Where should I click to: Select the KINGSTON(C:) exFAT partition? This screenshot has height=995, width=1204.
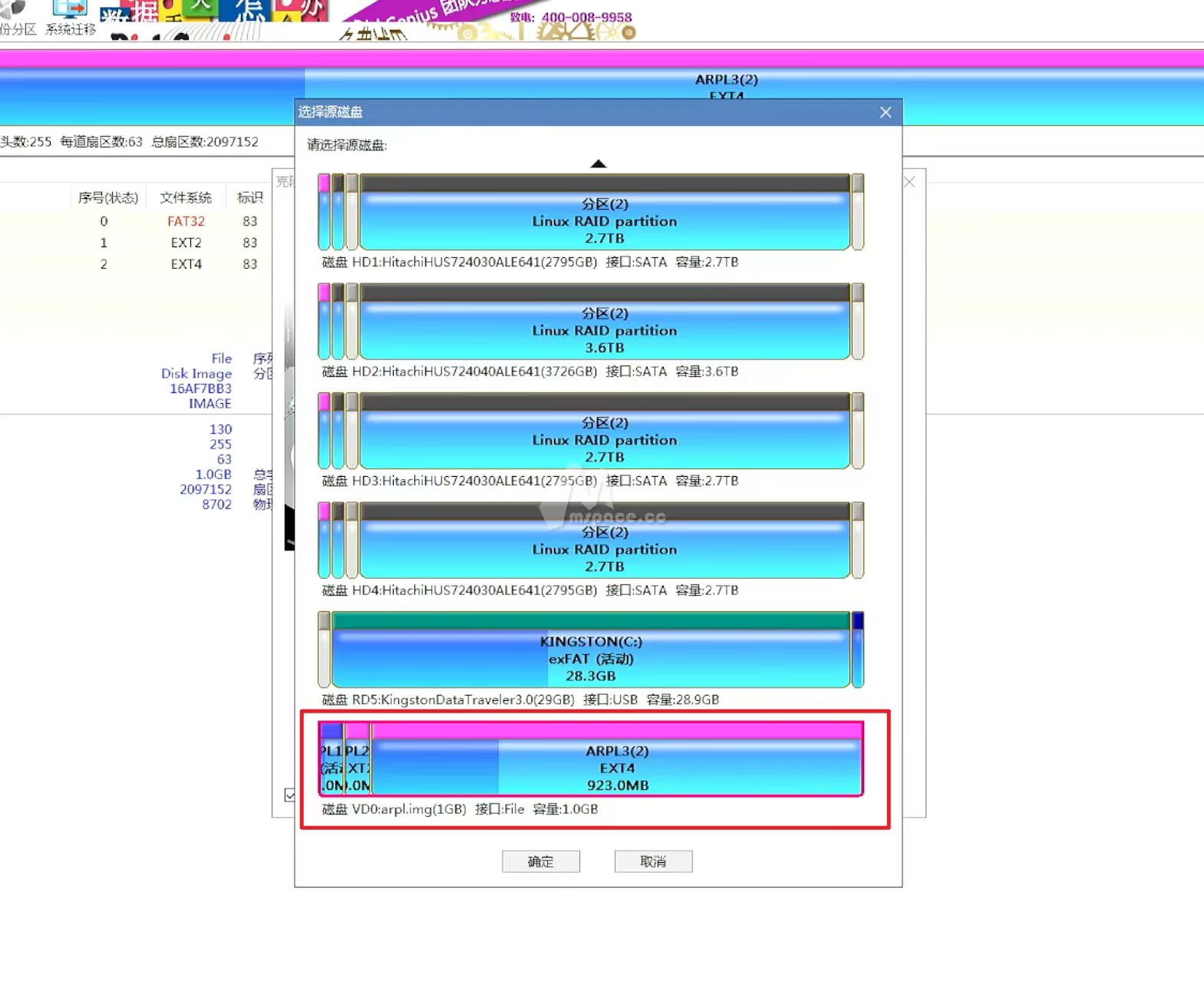[591, 650]
